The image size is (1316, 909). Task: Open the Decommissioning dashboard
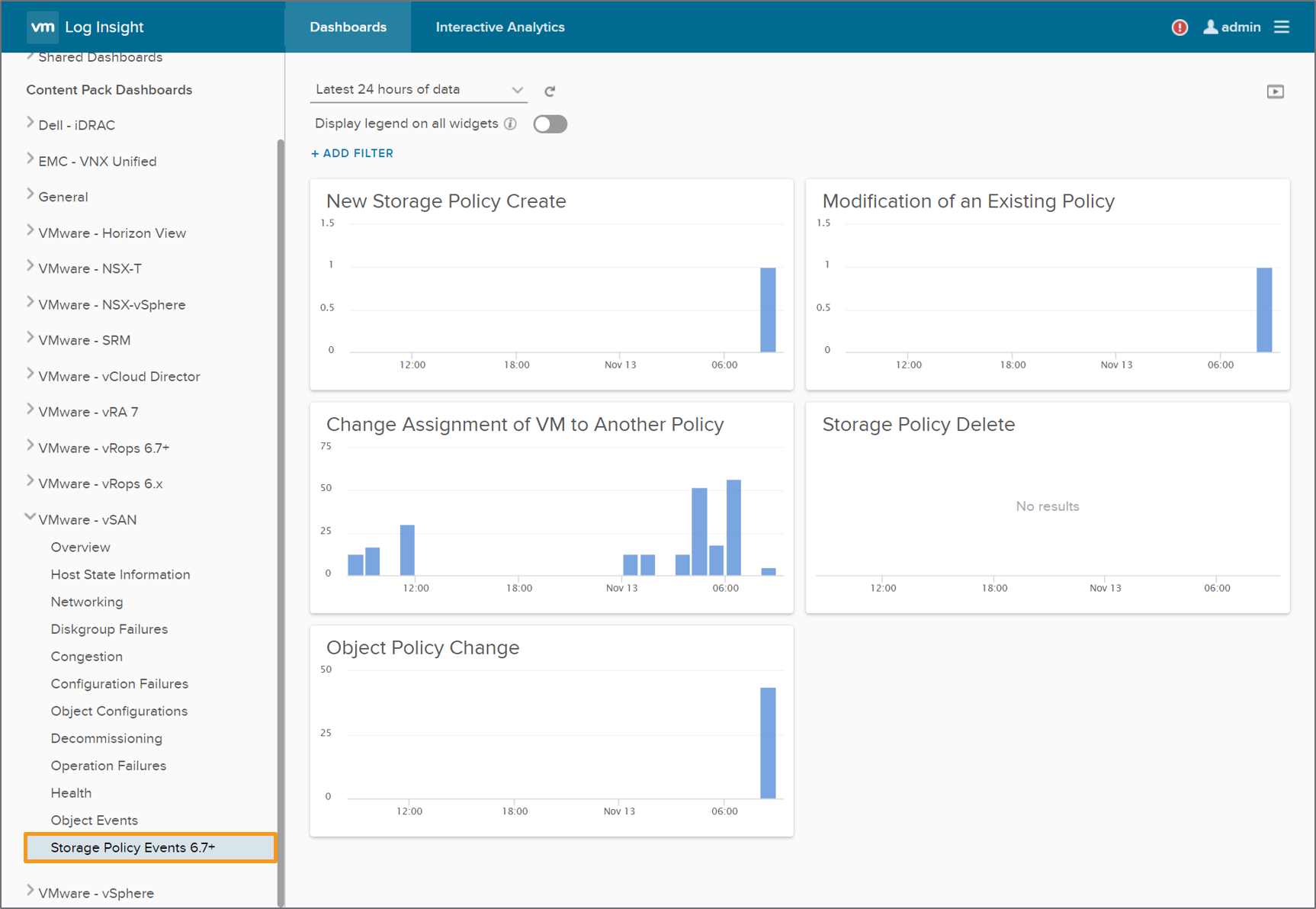click(x=106, y=739)
